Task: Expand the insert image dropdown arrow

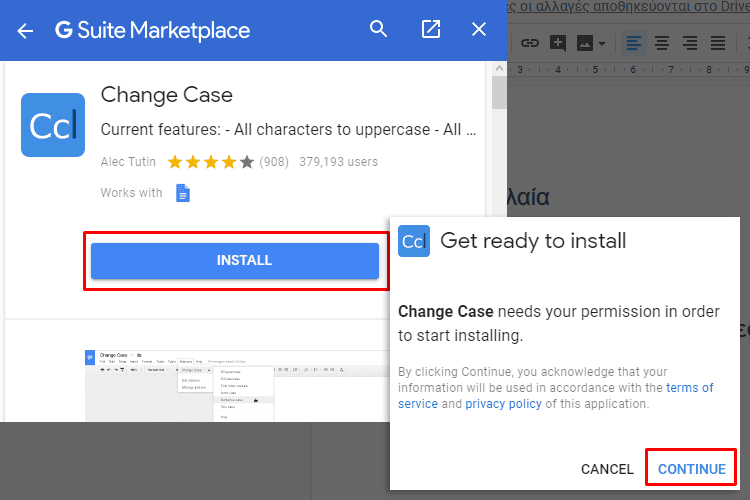Action: point(602,44)
